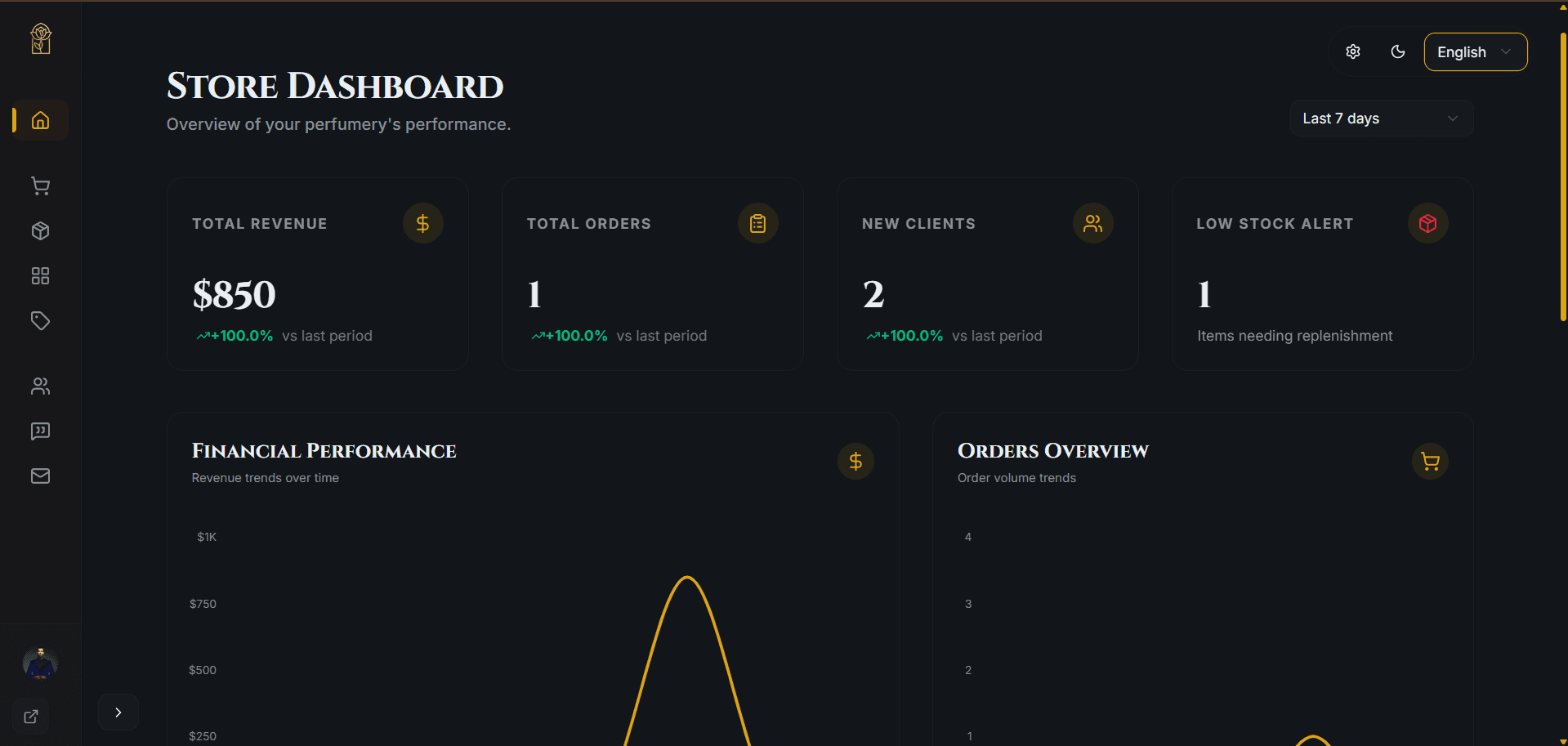
Task: Click the page's vertical scrollbar
Action: [1563, 176]
